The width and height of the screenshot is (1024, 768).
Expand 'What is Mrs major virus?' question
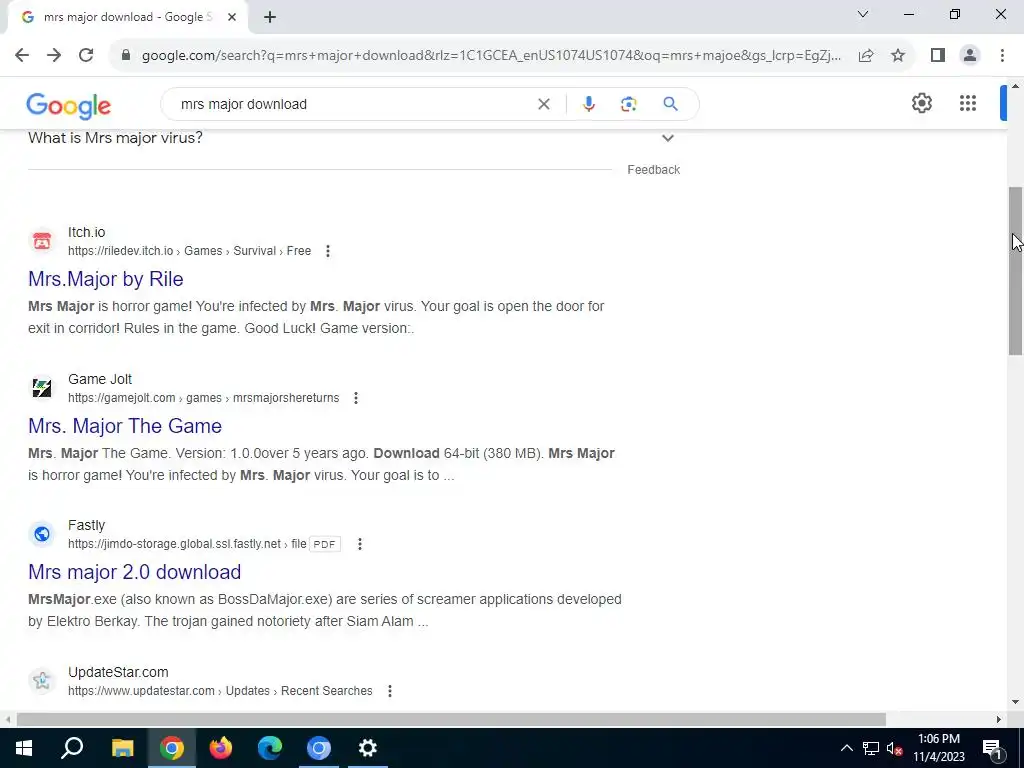[x=351, y=138]
